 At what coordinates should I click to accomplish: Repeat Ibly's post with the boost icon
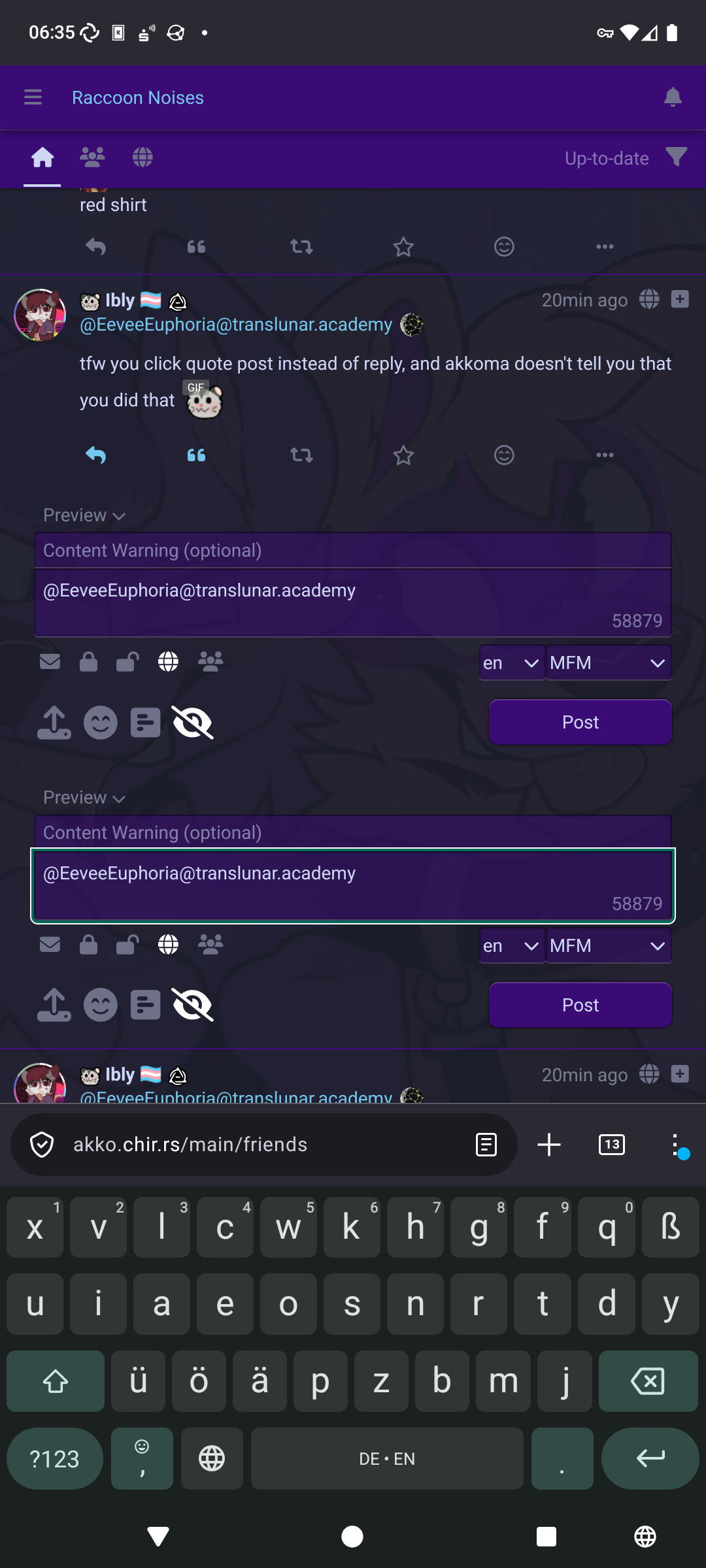[x=301, y=455]
